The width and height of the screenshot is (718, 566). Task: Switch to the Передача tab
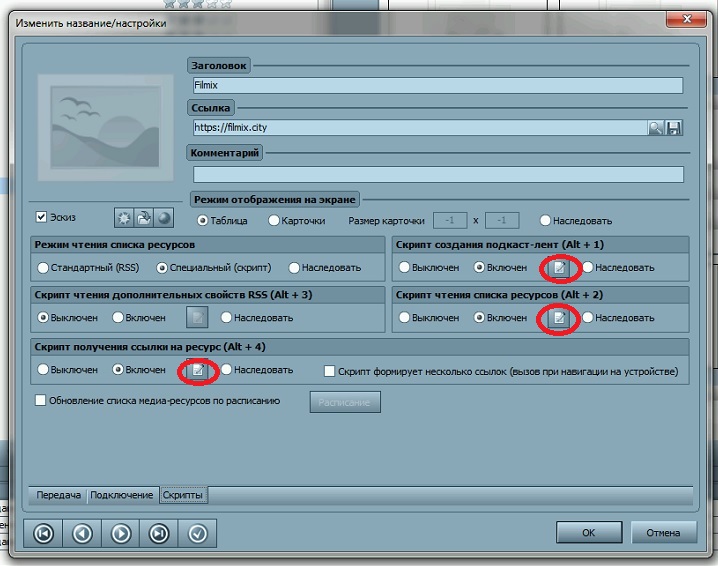click(x=57, y=495)
